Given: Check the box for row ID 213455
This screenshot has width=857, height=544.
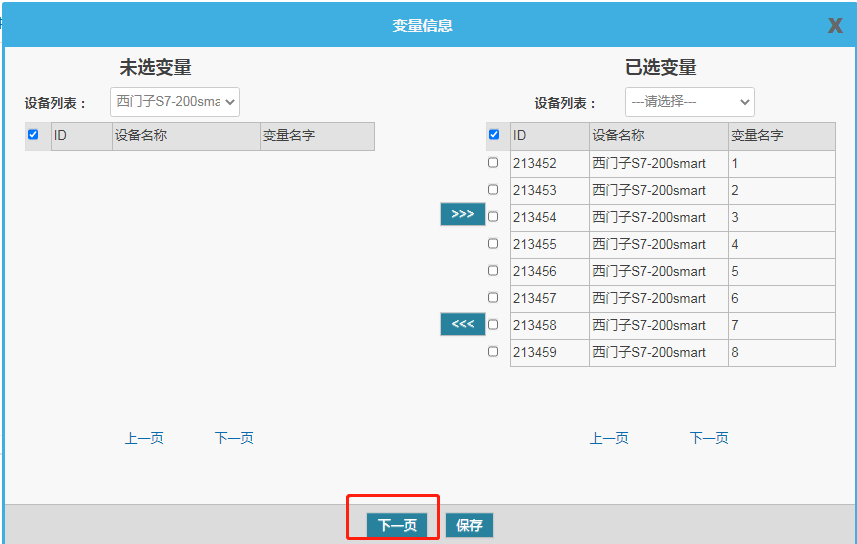Looking at the screenshot, I should coord(493,243).
